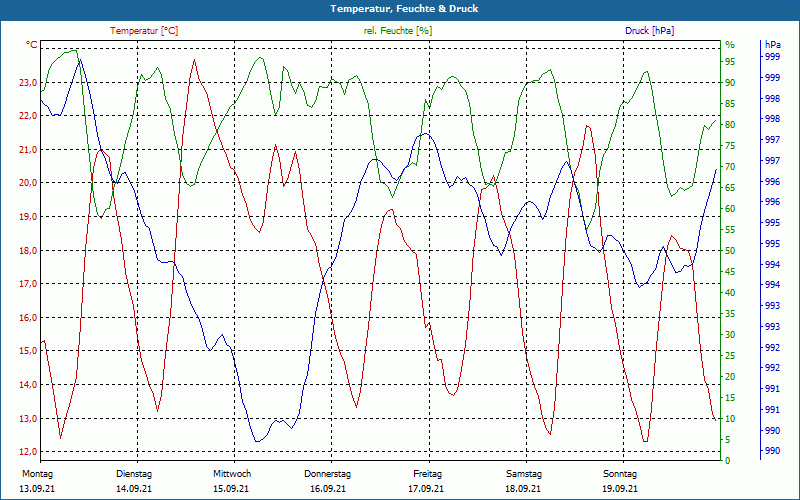Image resolution: width=800 pixels, height=500 pixels.
Task: Click green humidity axis value '35'
Action: (x=730, y=314)
